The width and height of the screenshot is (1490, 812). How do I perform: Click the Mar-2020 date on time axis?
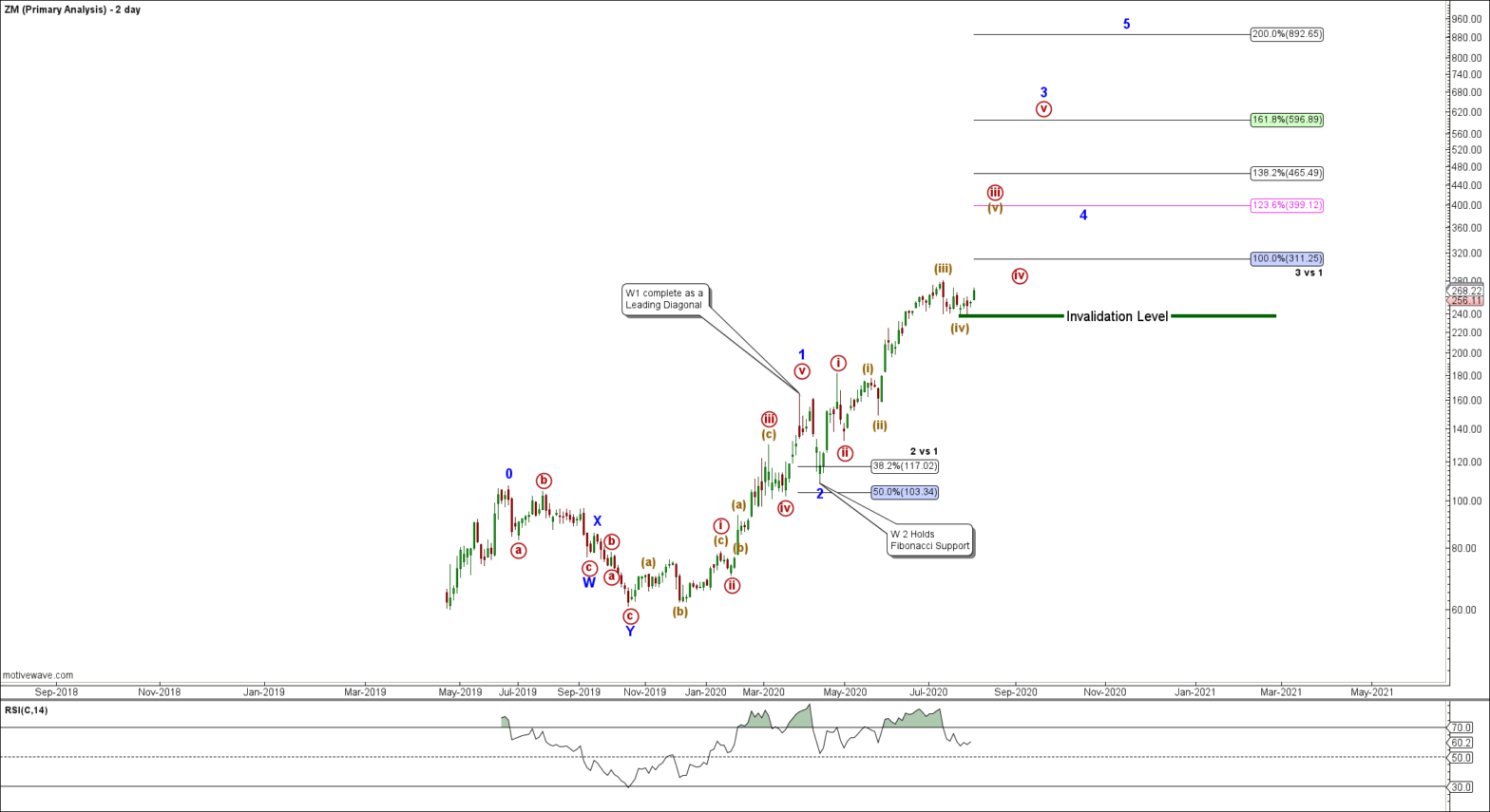click(x=763, y=692)
